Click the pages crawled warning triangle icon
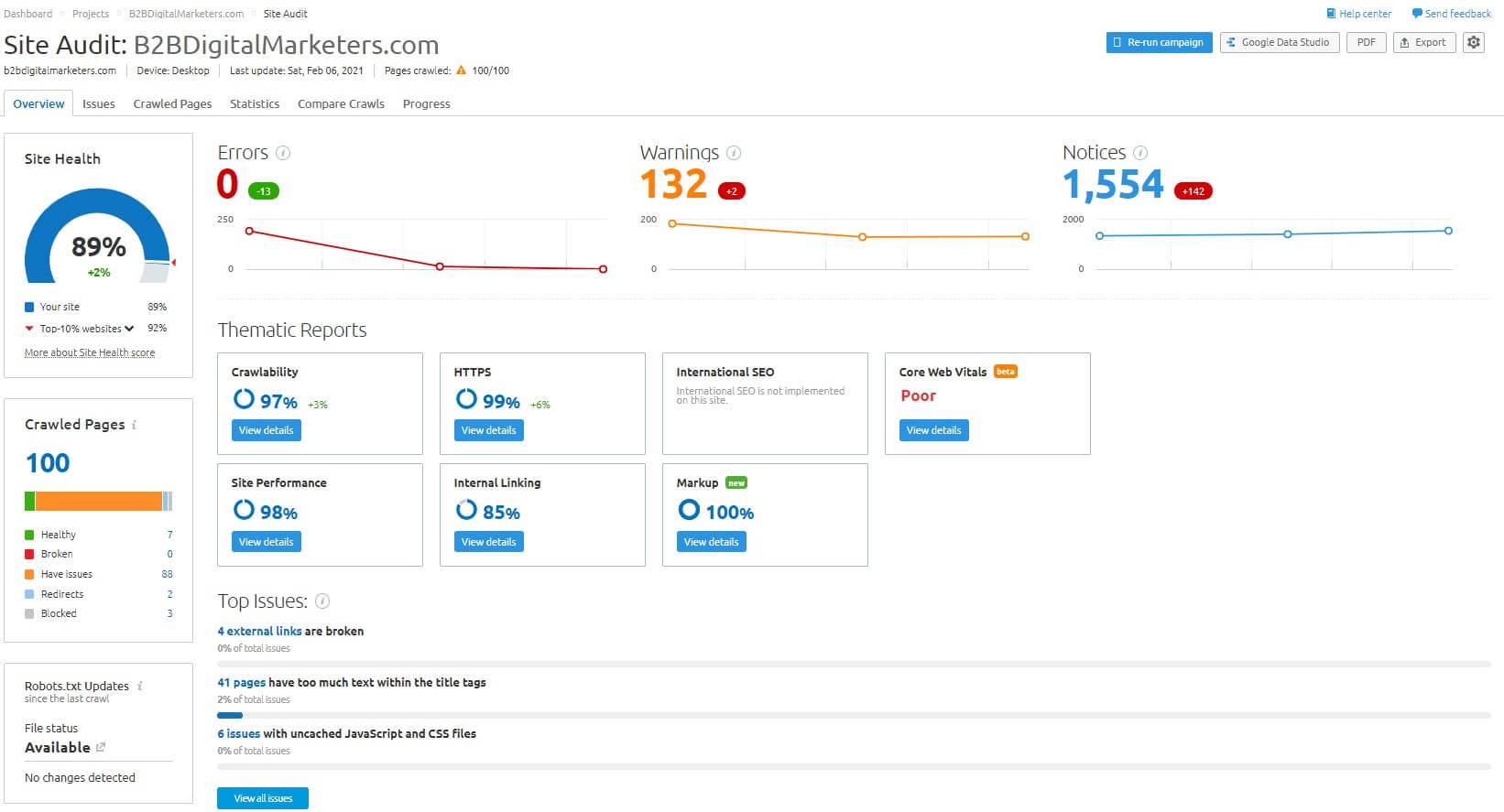The height and width of the screenshot is (812, 1504). pyautogui.click(x=461, y=70)
